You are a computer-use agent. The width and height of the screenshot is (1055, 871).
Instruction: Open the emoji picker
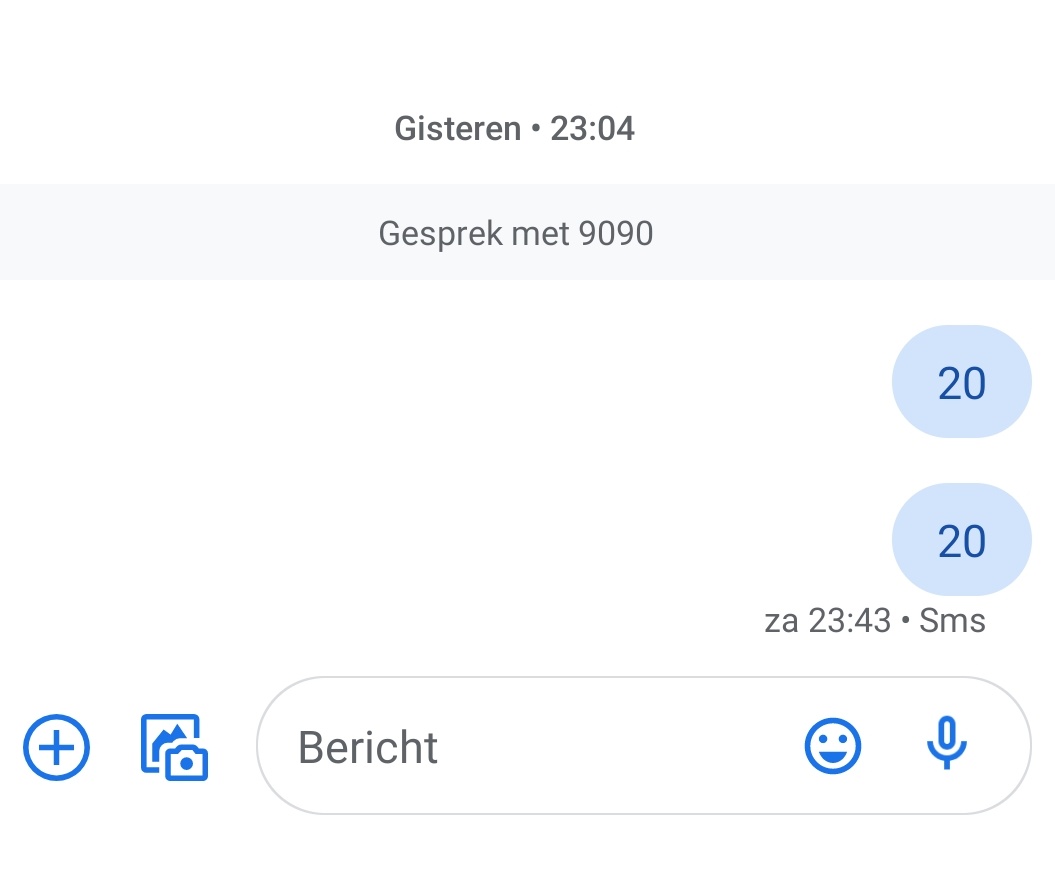(x=832, y=747)
